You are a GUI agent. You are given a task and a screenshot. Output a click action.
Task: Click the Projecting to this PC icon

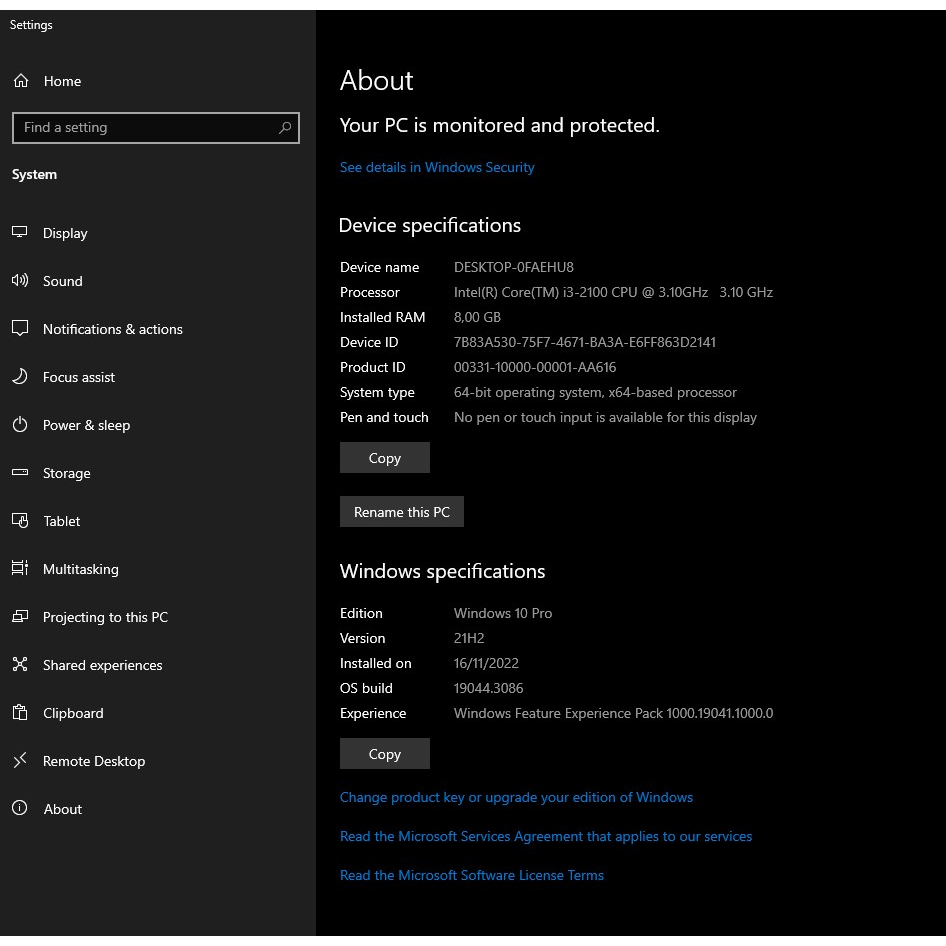pos(20,617)
